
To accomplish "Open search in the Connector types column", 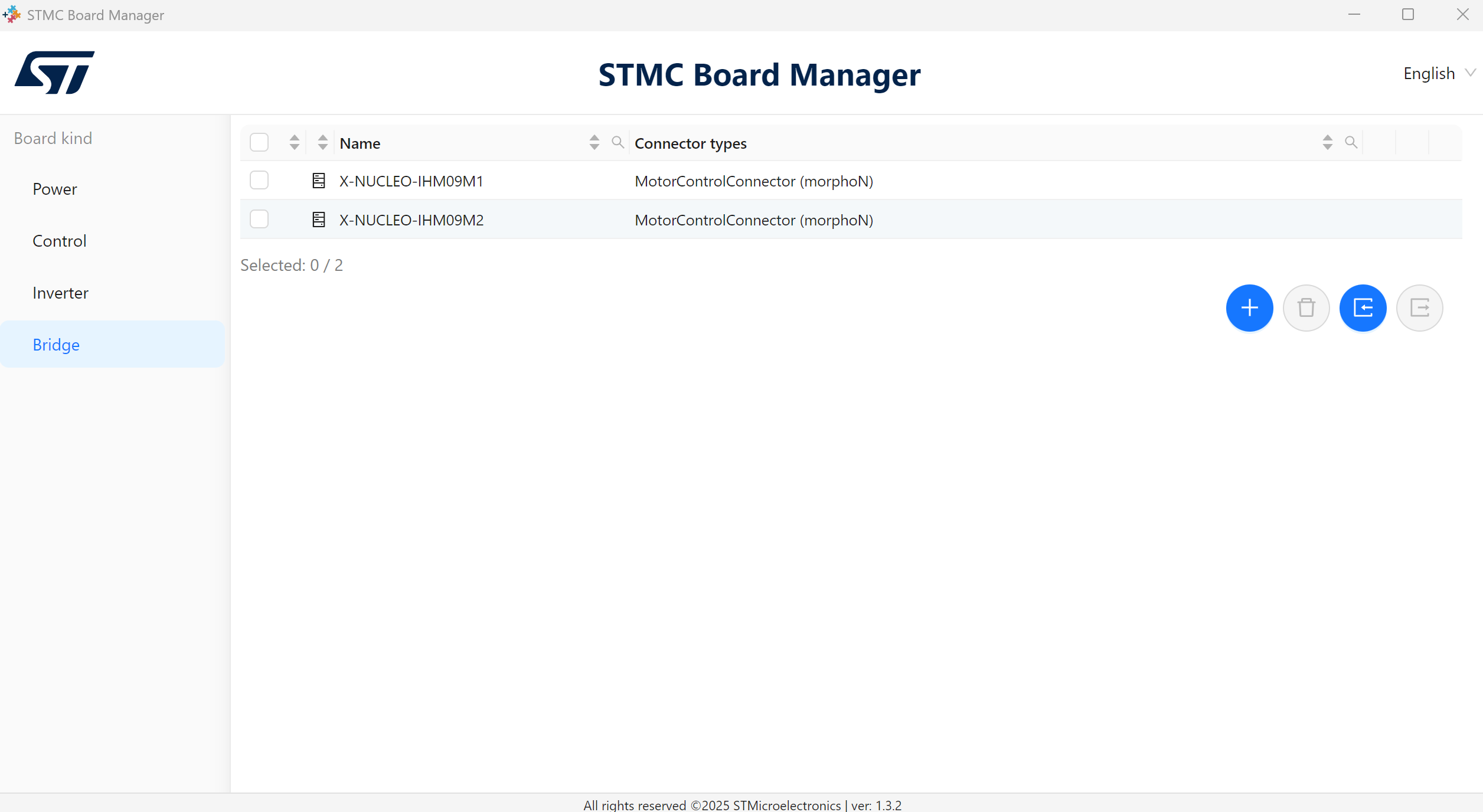I will click(1351, 142).
